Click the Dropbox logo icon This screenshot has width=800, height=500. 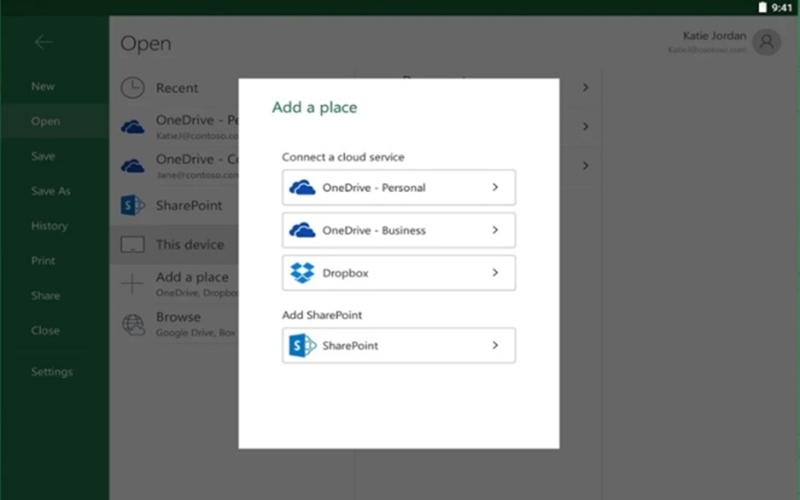(302, 272)
